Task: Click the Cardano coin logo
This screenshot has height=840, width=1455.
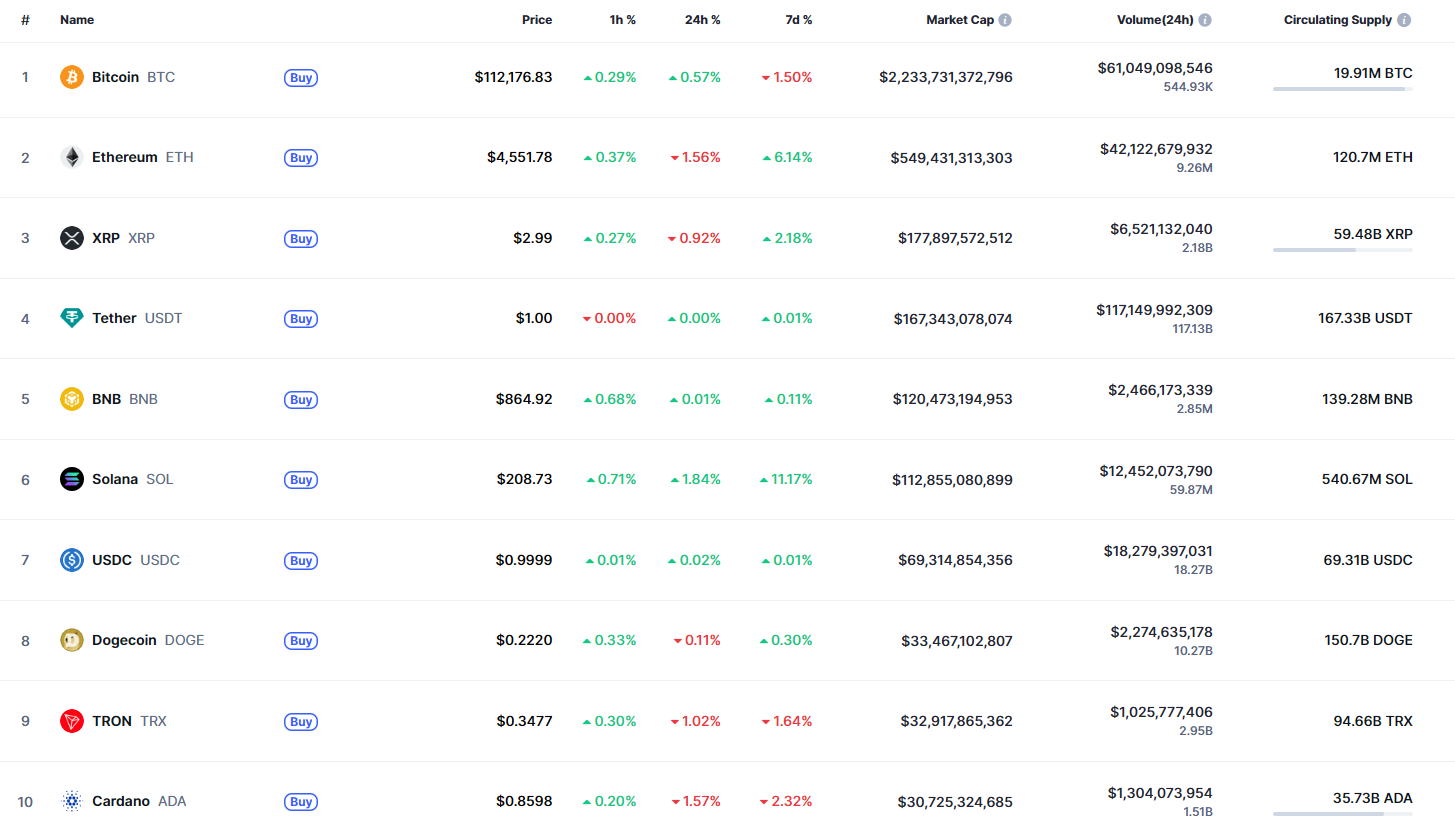Action: [72, 801]
